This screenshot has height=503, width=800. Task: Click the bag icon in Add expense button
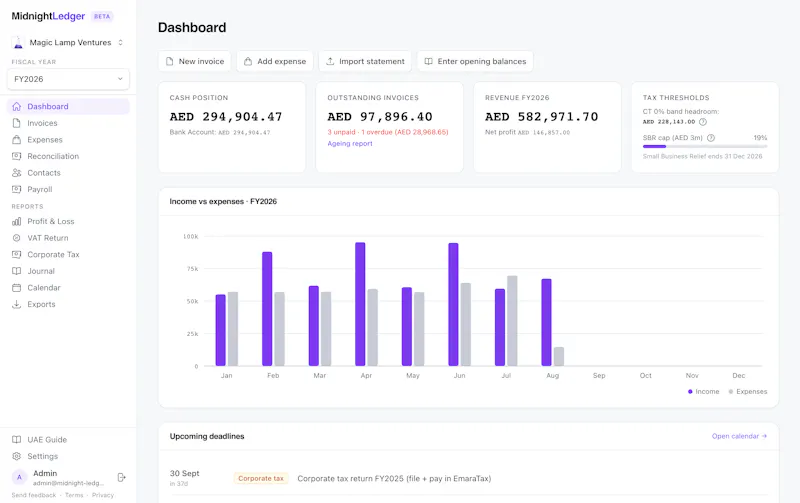[248, 61]
